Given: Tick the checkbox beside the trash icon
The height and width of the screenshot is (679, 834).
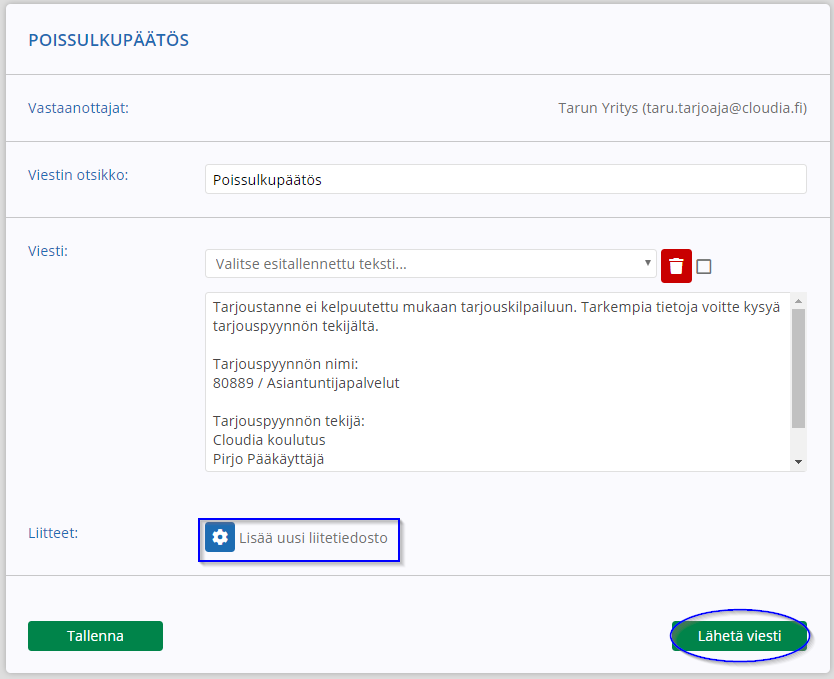Looking at the screenshot, I should coord(703,266).
